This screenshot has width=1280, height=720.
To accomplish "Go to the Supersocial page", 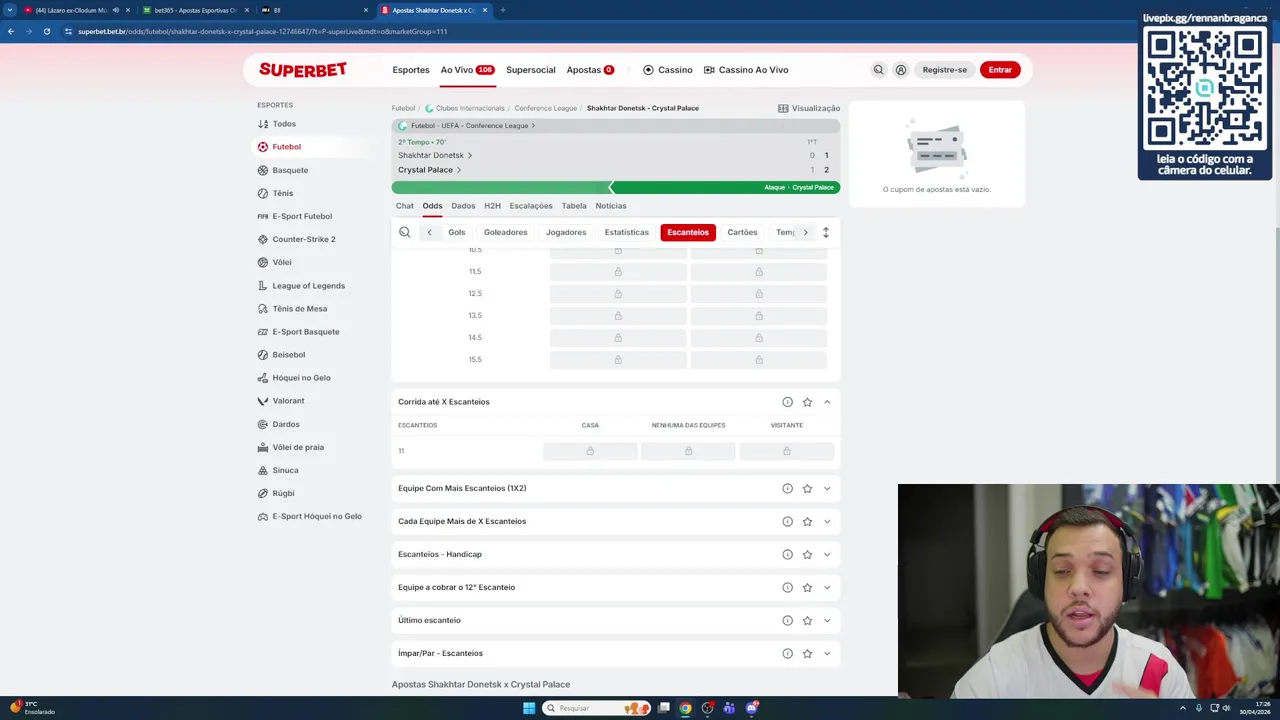I will [x=531, y=70].
